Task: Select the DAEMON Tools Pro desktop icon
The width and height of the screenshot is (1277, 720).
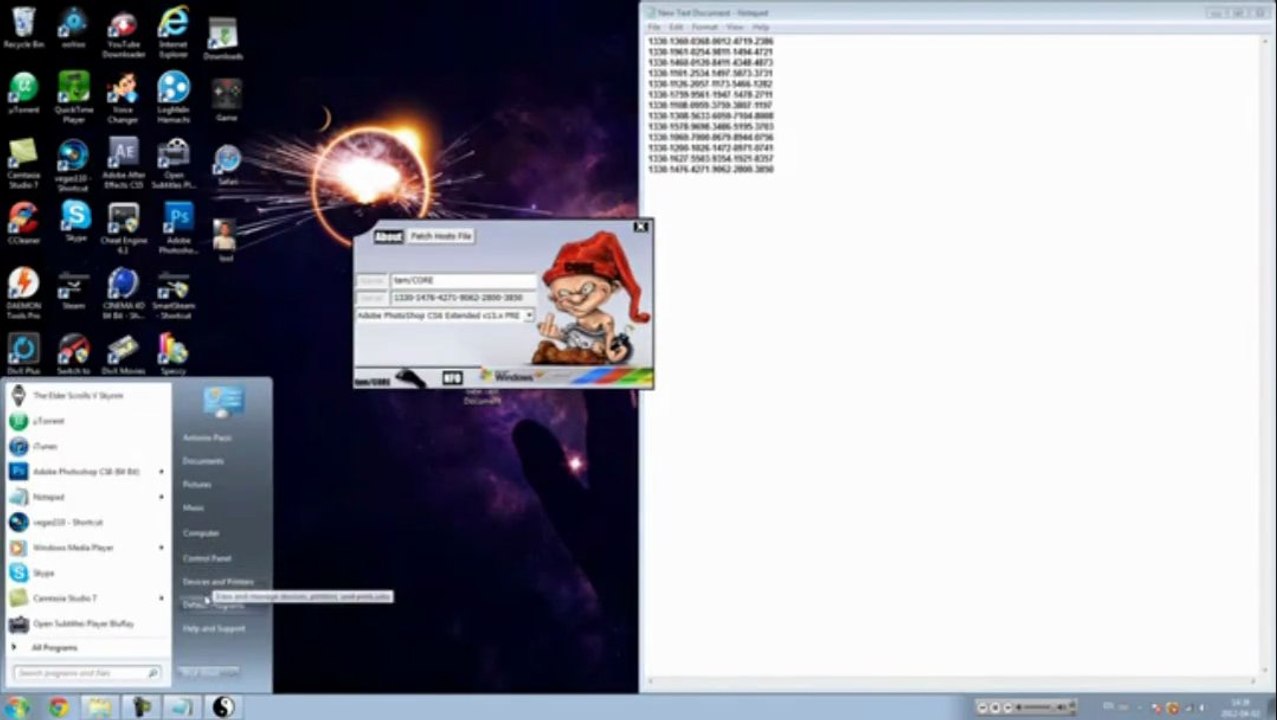Action: pyautogui.click(x=23, y=292)
